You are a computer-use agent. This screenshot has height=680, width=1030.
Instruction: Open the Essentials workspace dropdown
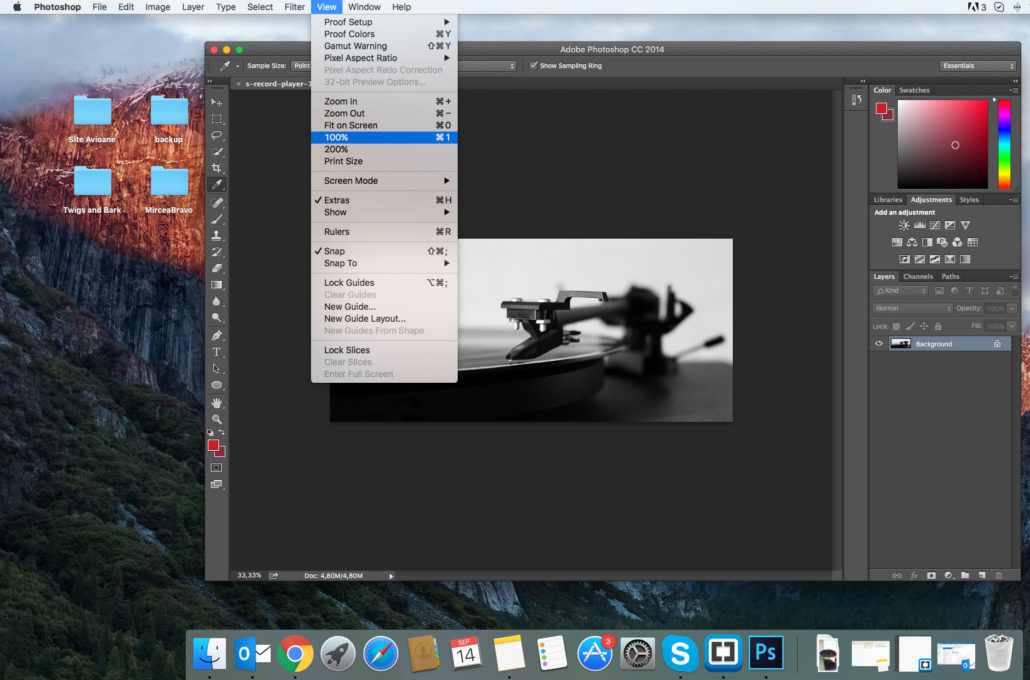[x=977, y=65]
